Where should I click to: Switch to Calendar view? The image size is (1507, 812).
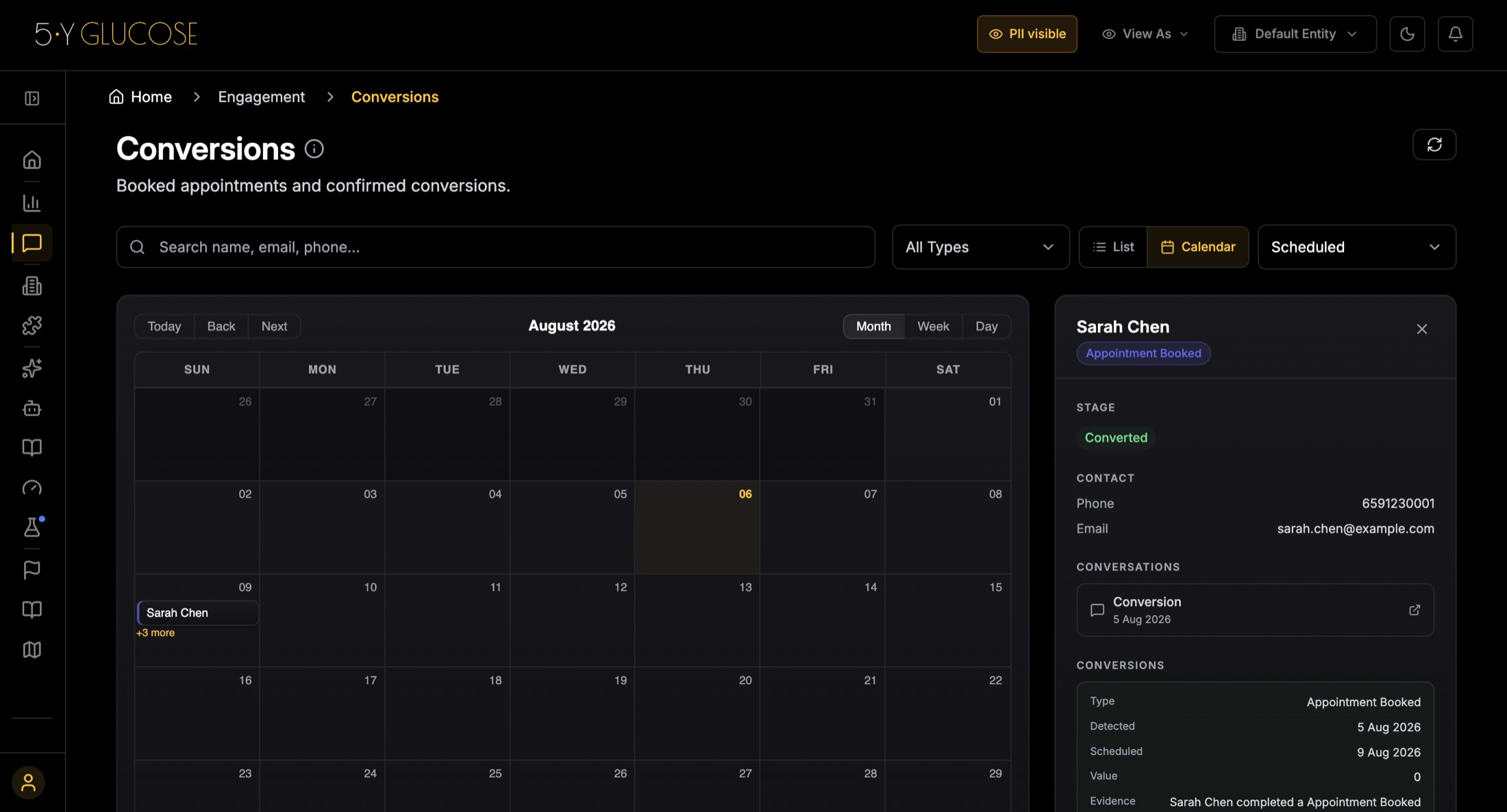[1198, 247]
